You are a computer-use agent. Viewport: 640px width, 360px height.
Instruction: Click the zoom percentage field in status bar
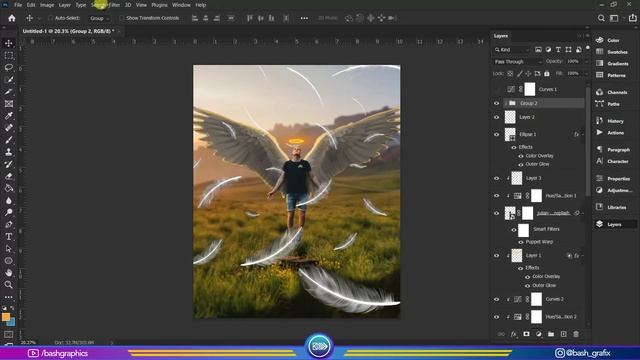coord(29,342)
